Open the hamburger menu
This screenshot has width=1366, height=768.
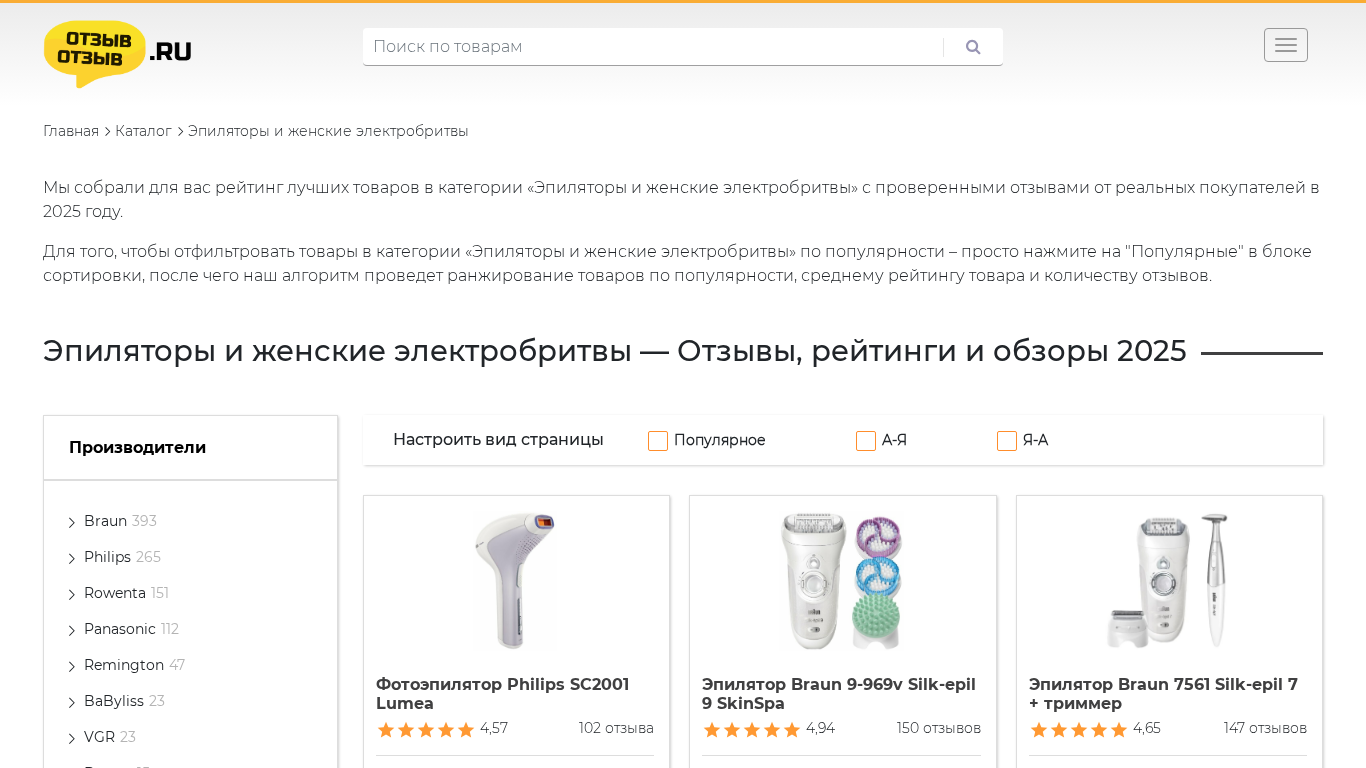pos(1285,45)
